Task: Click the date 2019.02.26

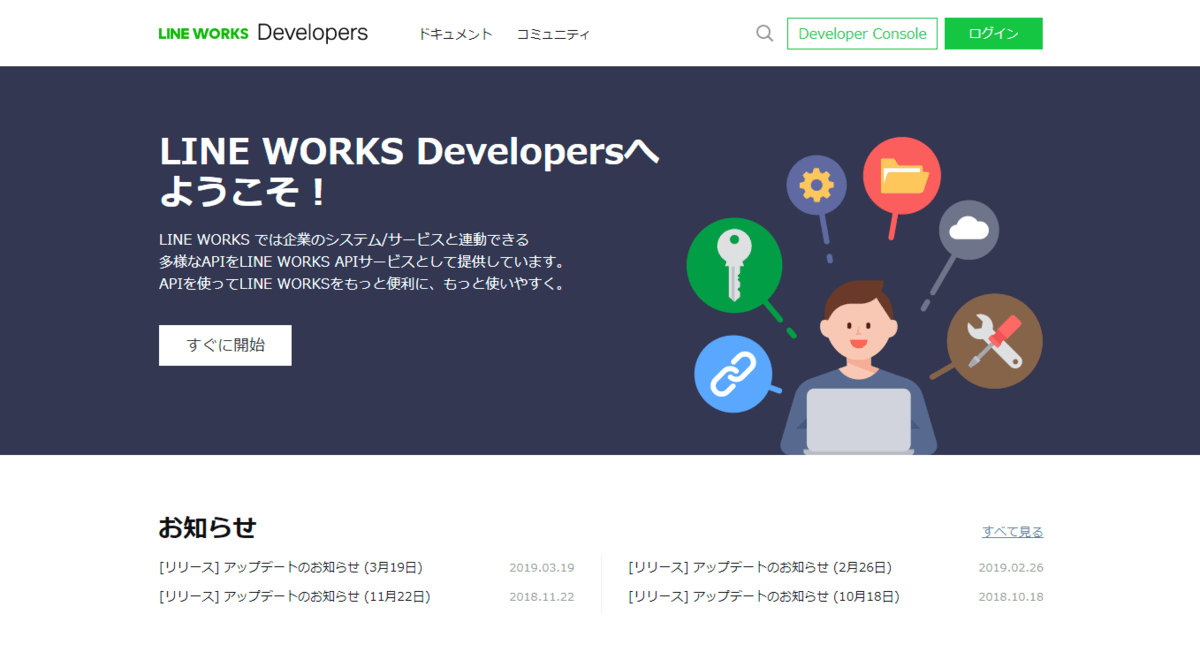Action: 1011,568
